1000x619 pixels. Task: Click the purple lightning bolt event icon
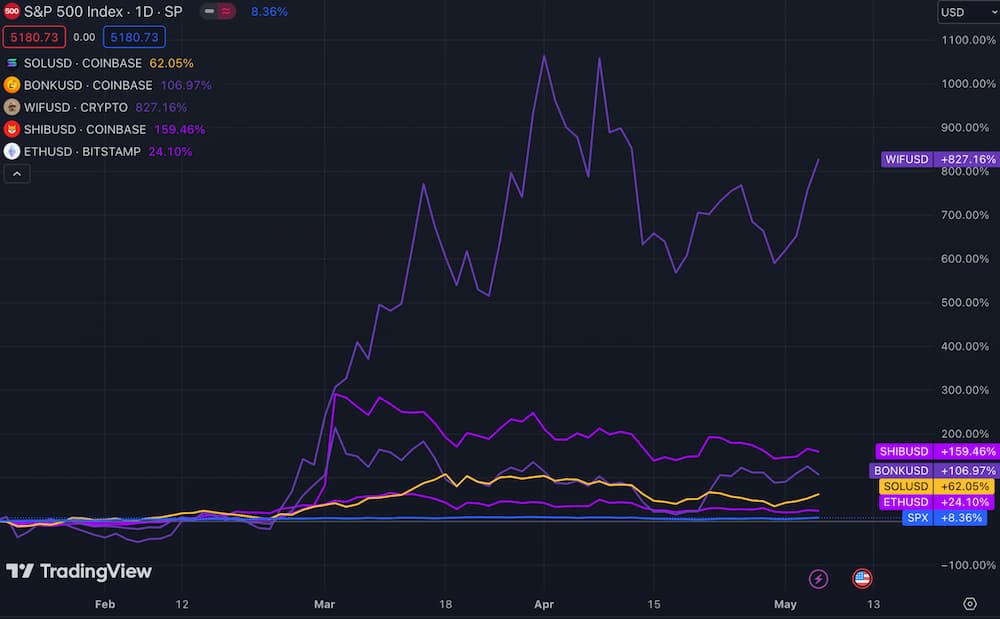click(x=819, y=578)
